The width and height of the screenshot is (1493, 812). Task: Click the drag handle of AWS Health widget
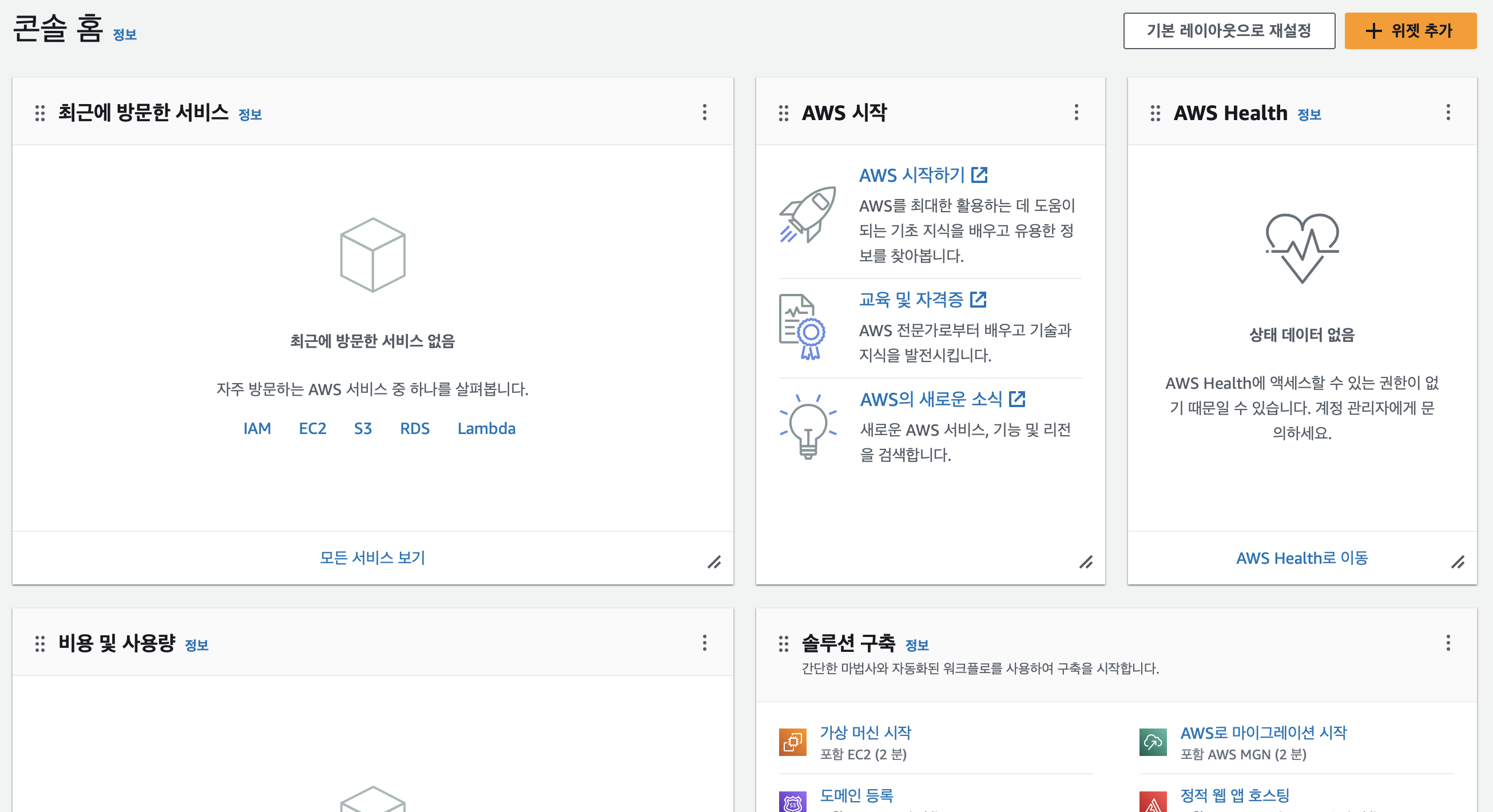click(1155, 113)
